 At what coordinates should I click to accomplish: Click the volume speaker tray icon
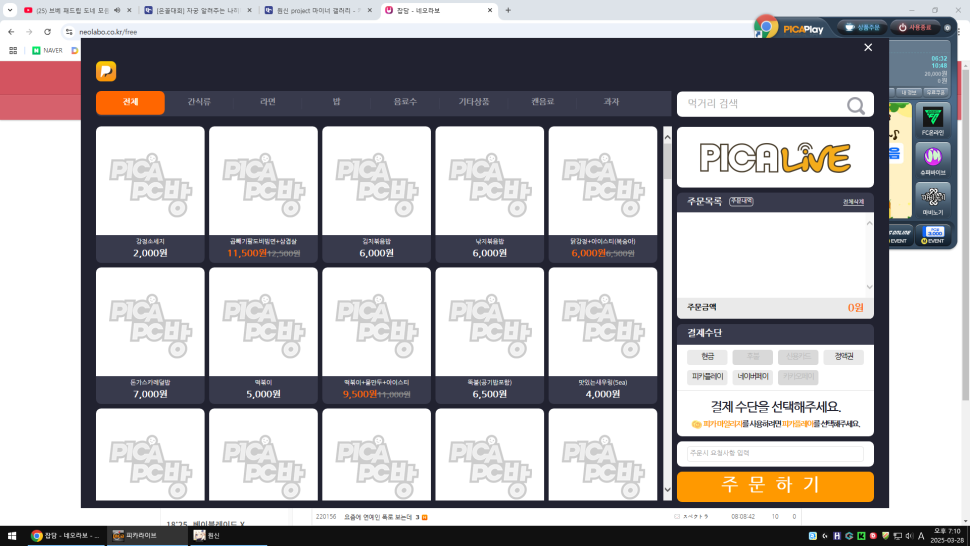pos(909,536)
